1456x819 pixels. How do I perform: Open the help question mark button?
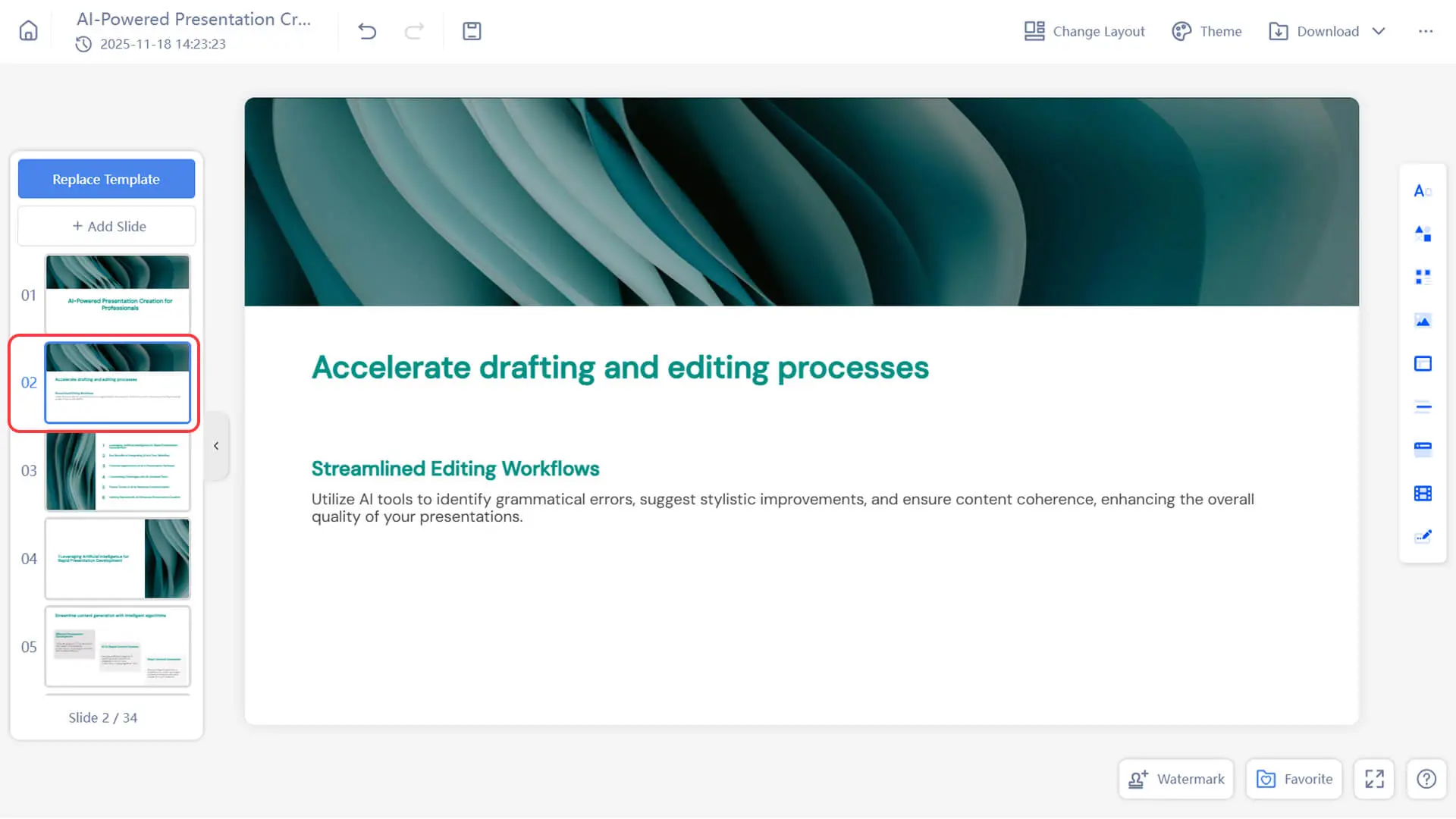coord(1426,779)
